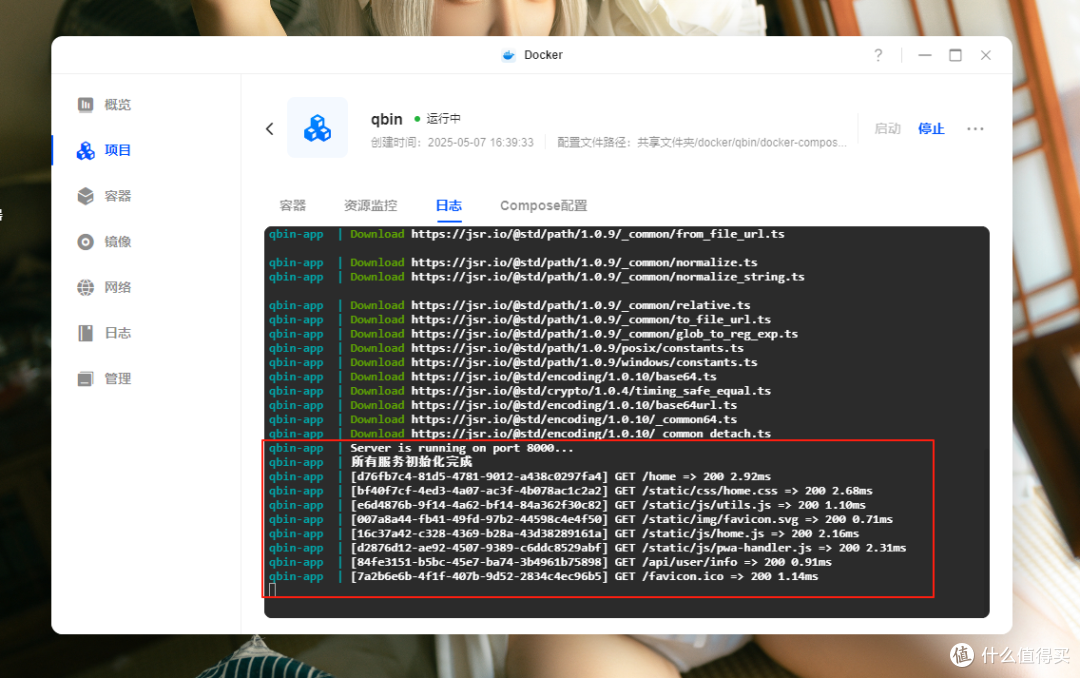The height and width of the screenshot is (678, 1080).
Task: Open the 管理 management icon
Action: point(85,379)
